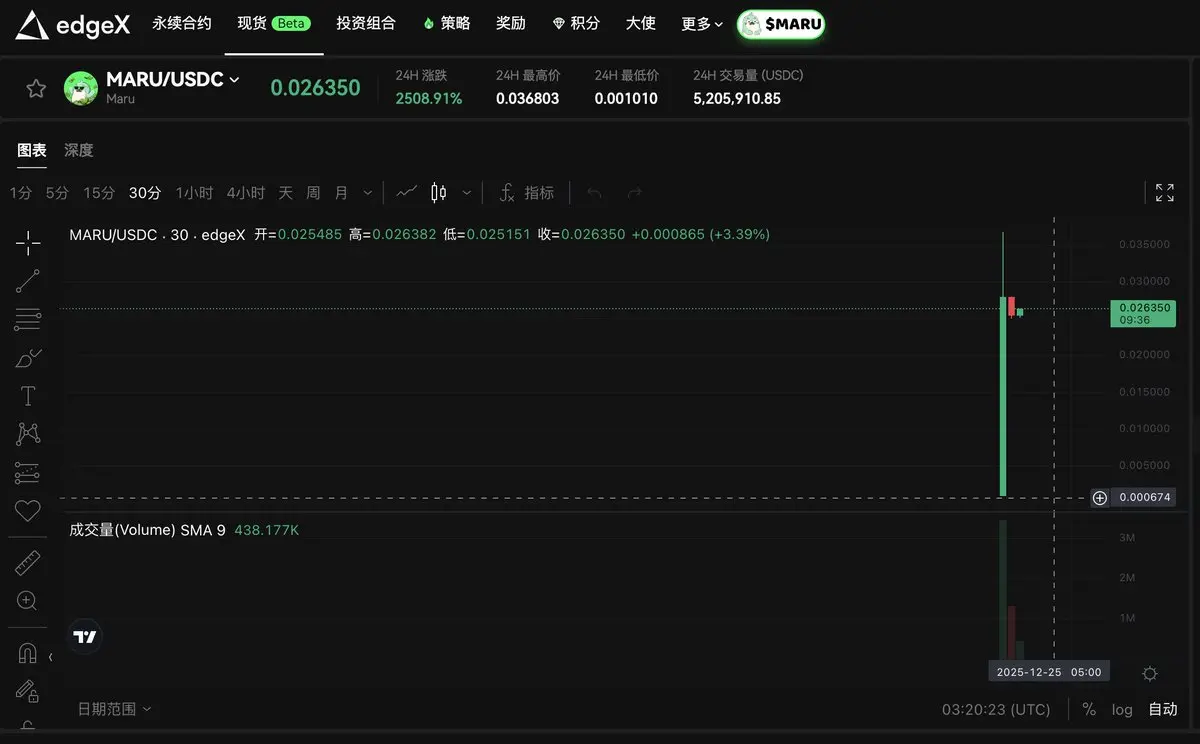Select the 4小时 timeframe
Screen dimensions: 1200x744
click(246, 193)
